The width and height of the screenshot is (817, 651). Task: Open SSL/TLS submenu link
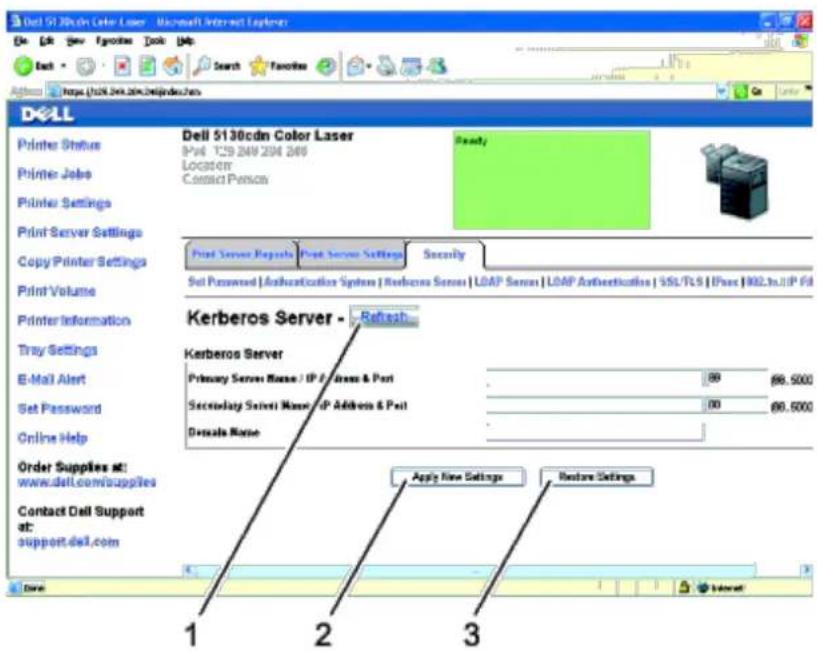click(x=681, y=282)
